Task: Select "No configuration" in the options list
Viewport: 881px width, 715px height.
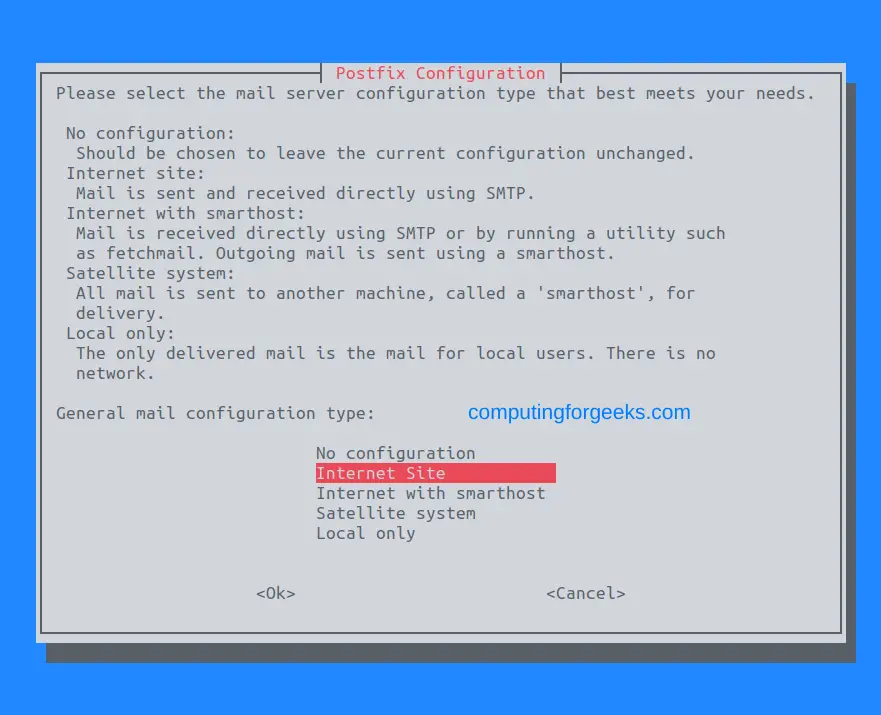Action: coord(396,453)
